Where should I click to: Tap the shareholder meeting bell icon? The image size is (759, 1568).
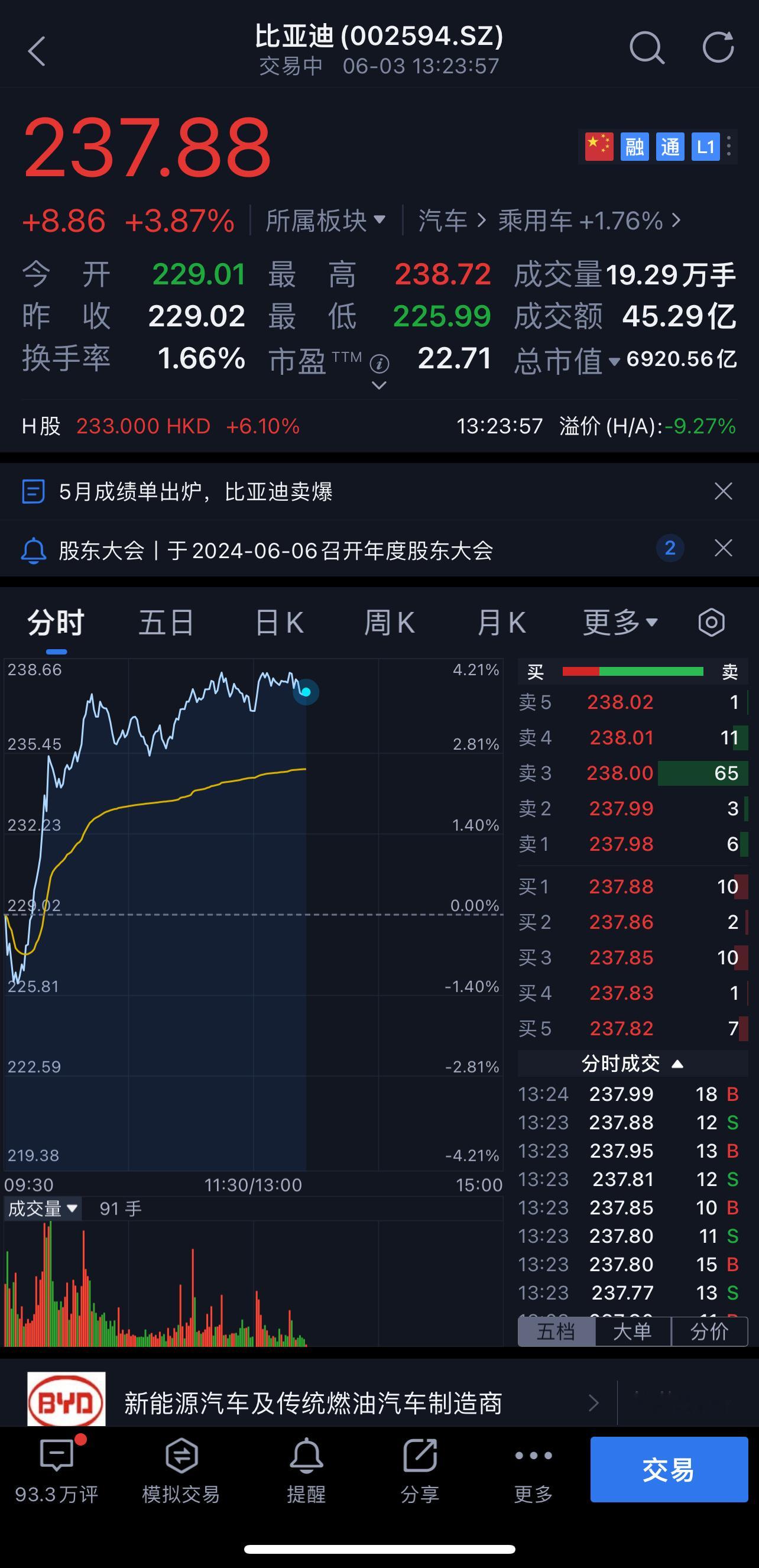point(34,550)
